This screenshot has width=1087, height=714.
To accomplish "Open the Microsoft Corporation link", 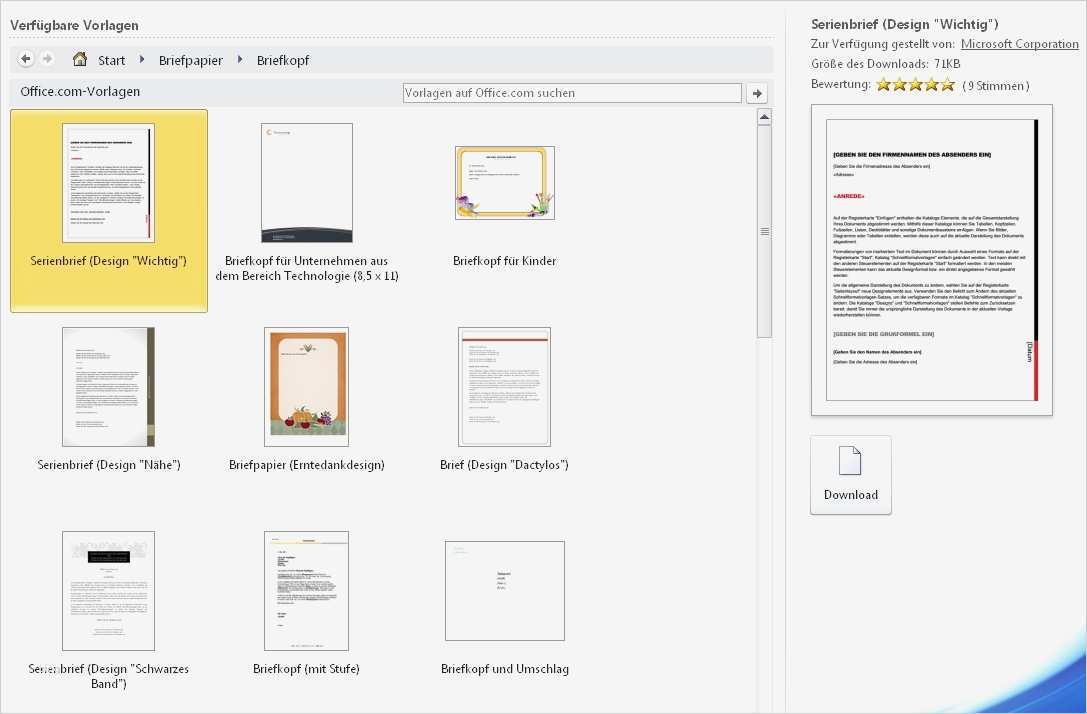I will [x=1020, y=43].
